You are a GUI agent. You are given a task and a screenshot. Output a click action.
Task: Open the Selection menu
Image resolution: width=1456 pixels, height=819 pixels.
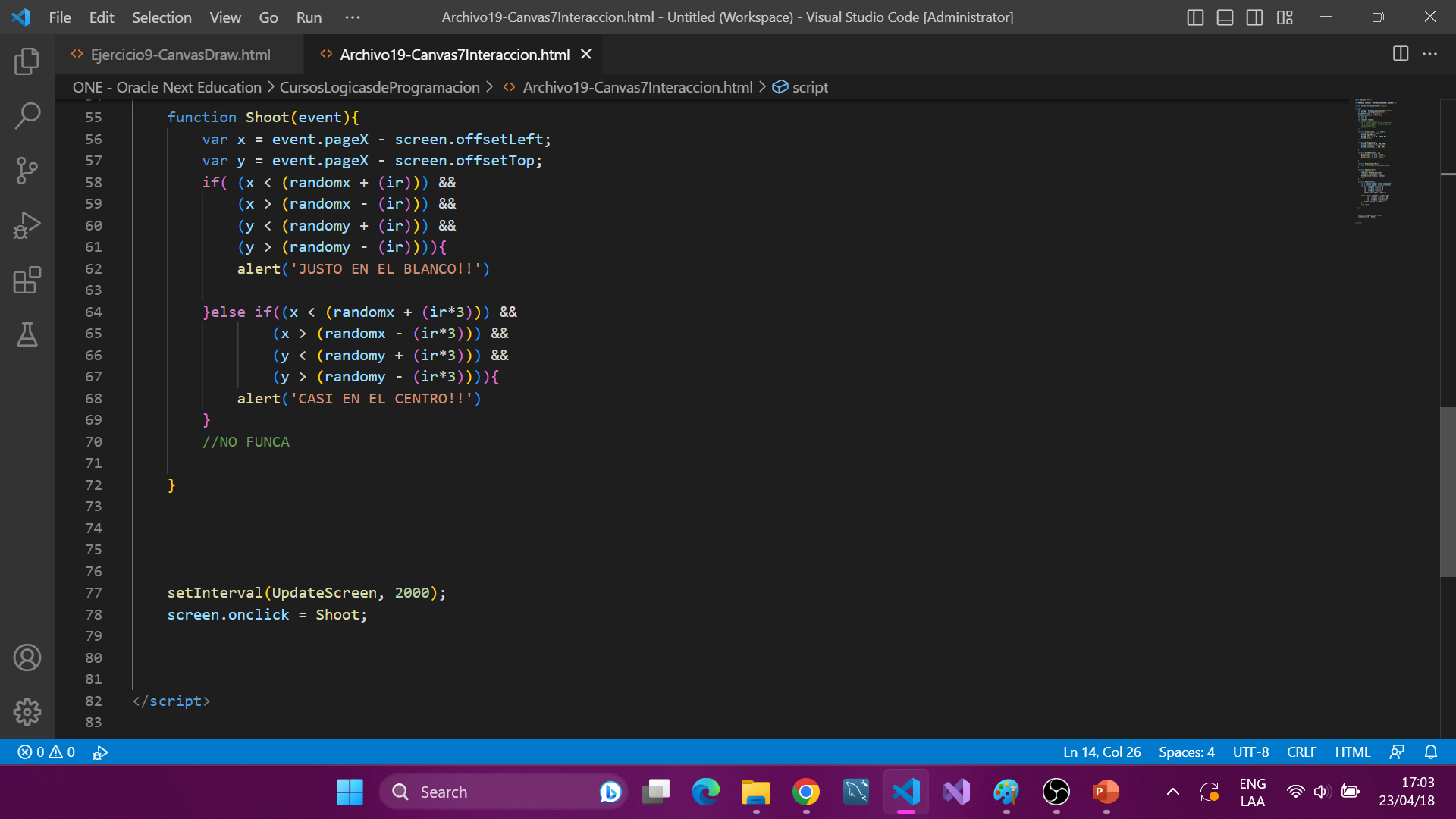tap(162, 17)
